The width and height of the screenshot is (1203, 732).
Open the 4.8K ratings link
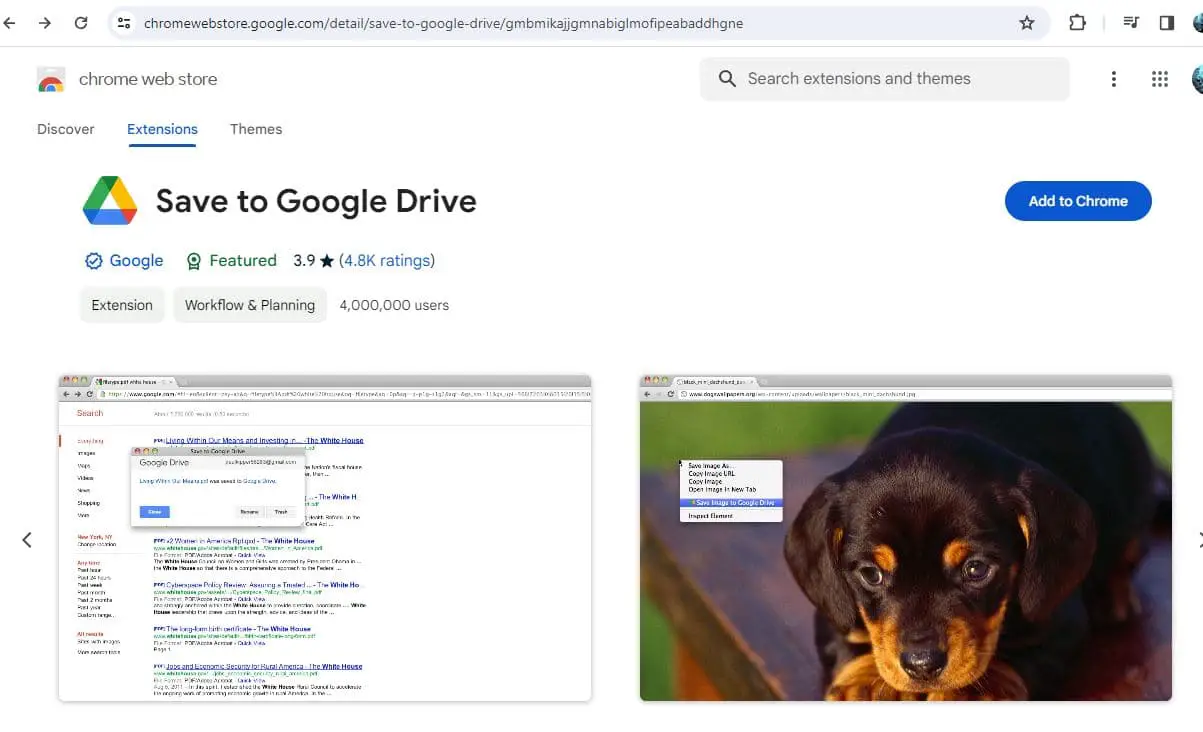pyautogui.click(x=387, y=261)
